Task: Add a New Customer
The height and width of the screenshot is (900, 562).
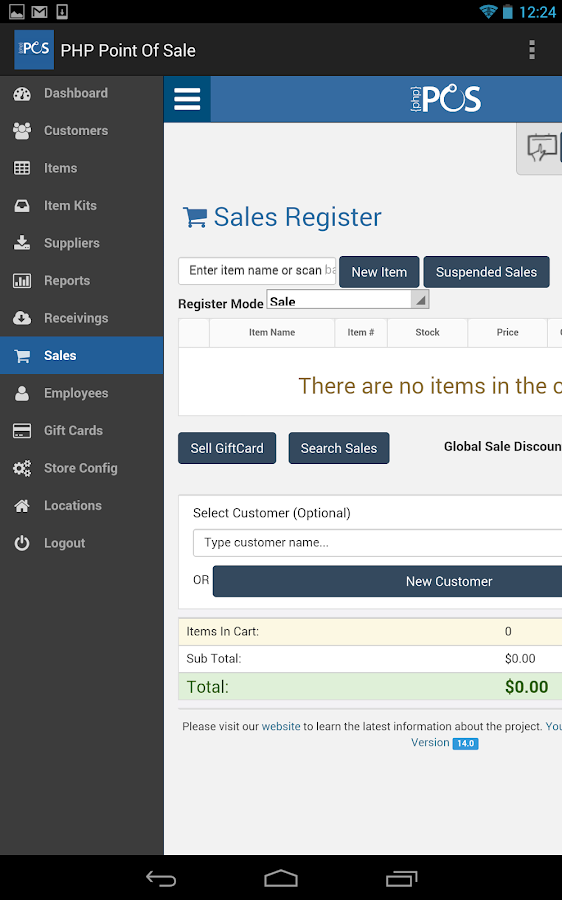Action: click(x=387, y=581)
